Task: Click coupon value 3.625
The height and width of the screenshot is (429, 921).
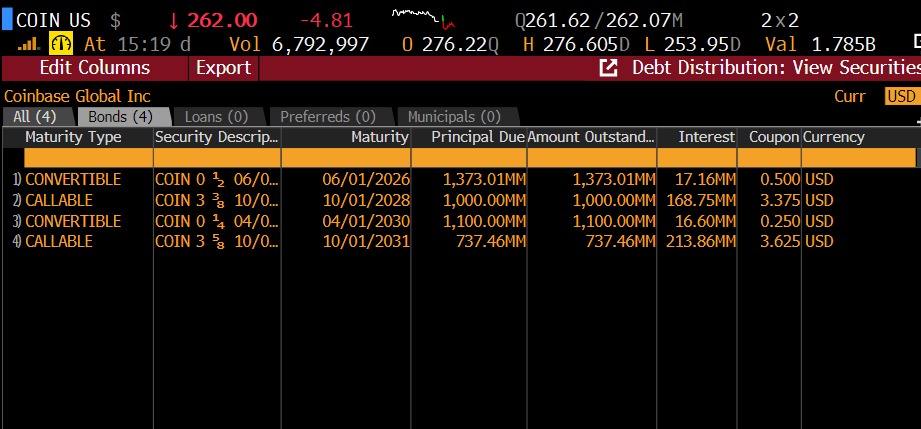Action: pyautogui.click(x=780, y=242)
